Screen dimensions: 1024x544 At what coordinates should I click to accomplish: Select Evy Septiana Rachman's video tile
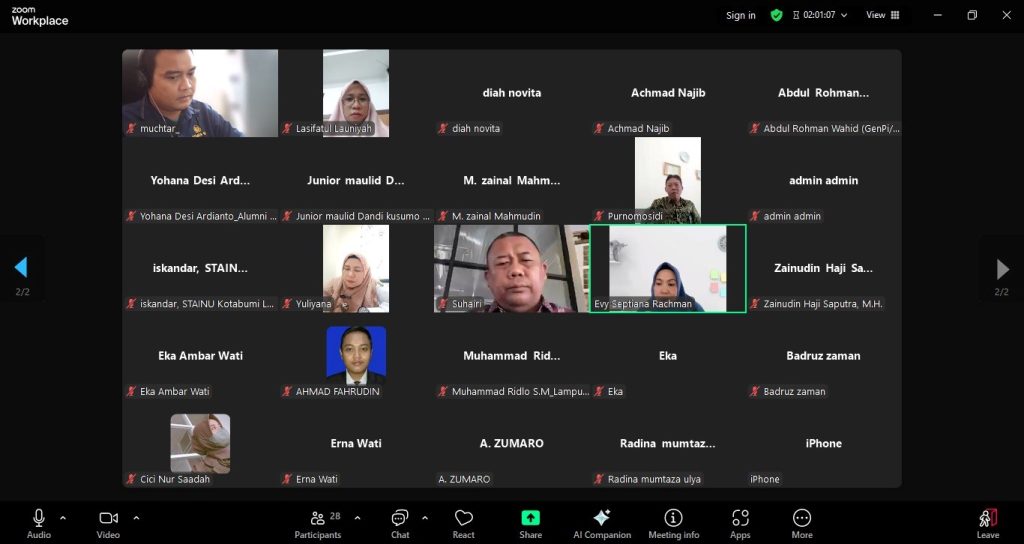tap(667, 268)
